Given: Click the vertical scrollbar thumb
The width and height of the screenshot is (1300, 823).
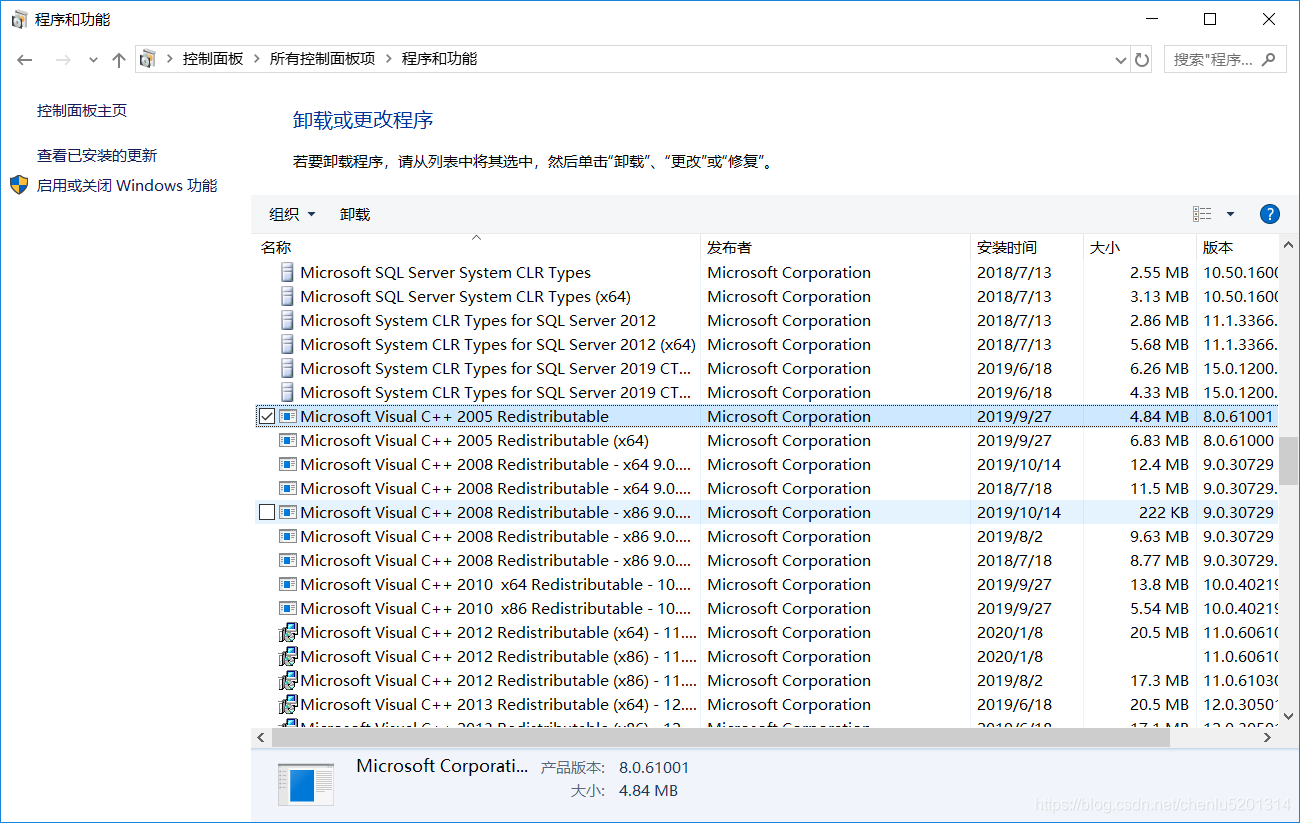Looking at the screenshot, I should [1288, 461].
